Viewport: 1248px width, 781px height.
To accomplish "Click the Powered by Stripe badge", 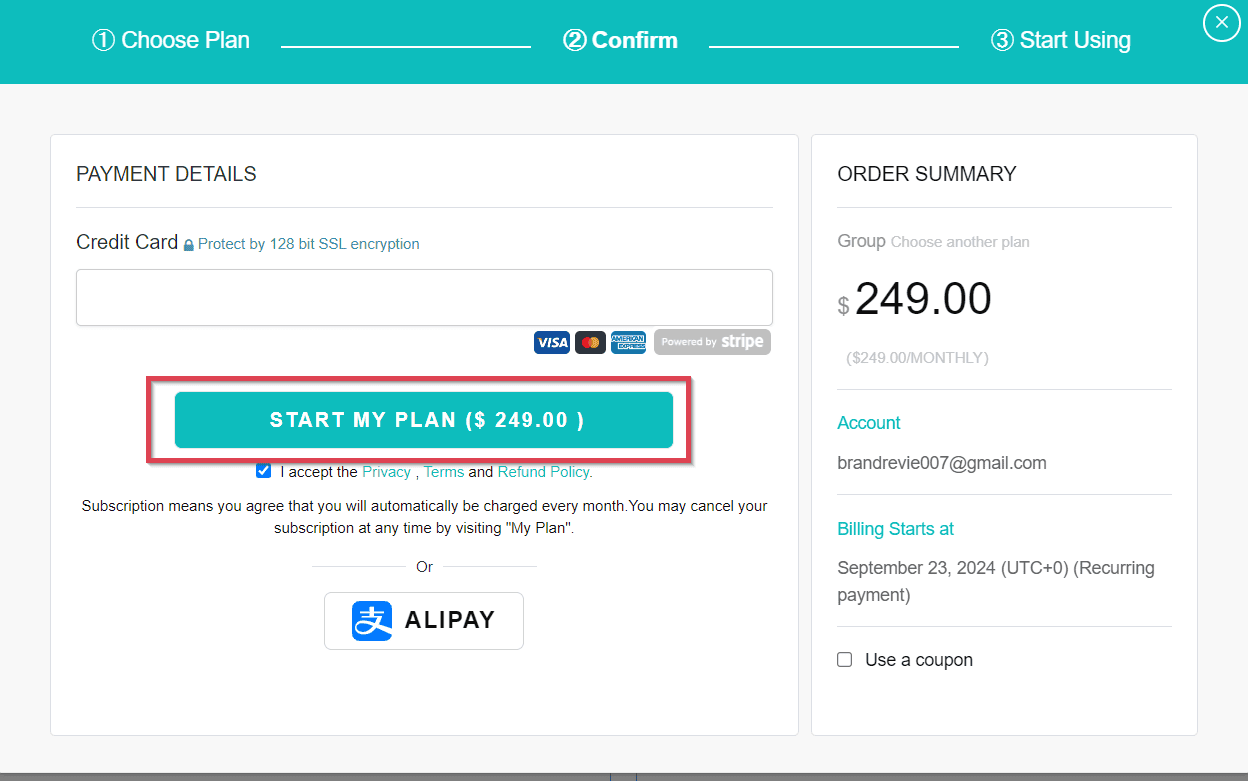I will [x=712, y=342].
